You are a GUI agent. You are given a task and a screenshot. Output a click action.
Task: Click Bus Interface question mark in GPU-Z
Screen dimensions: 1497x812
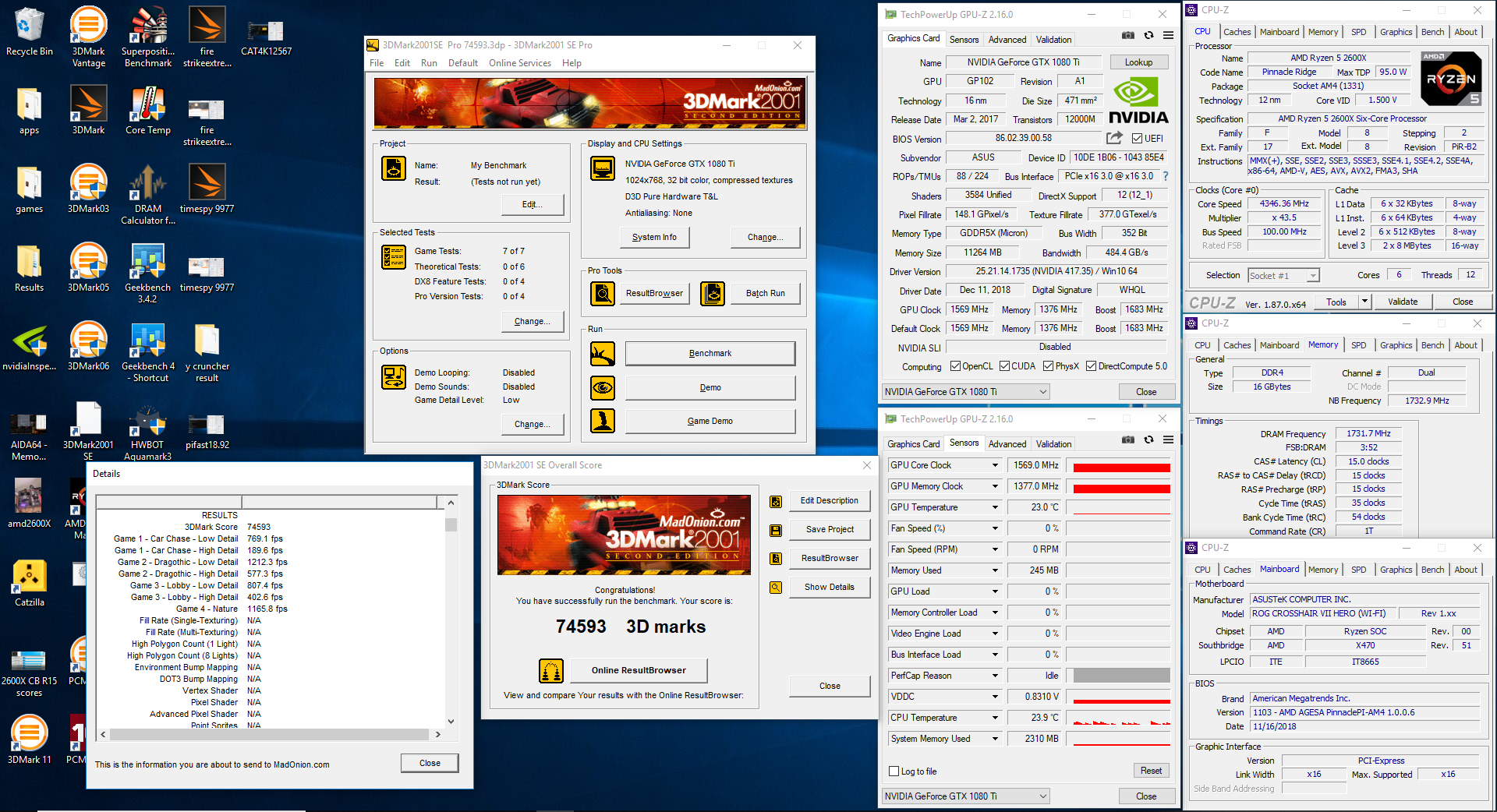1166,176
